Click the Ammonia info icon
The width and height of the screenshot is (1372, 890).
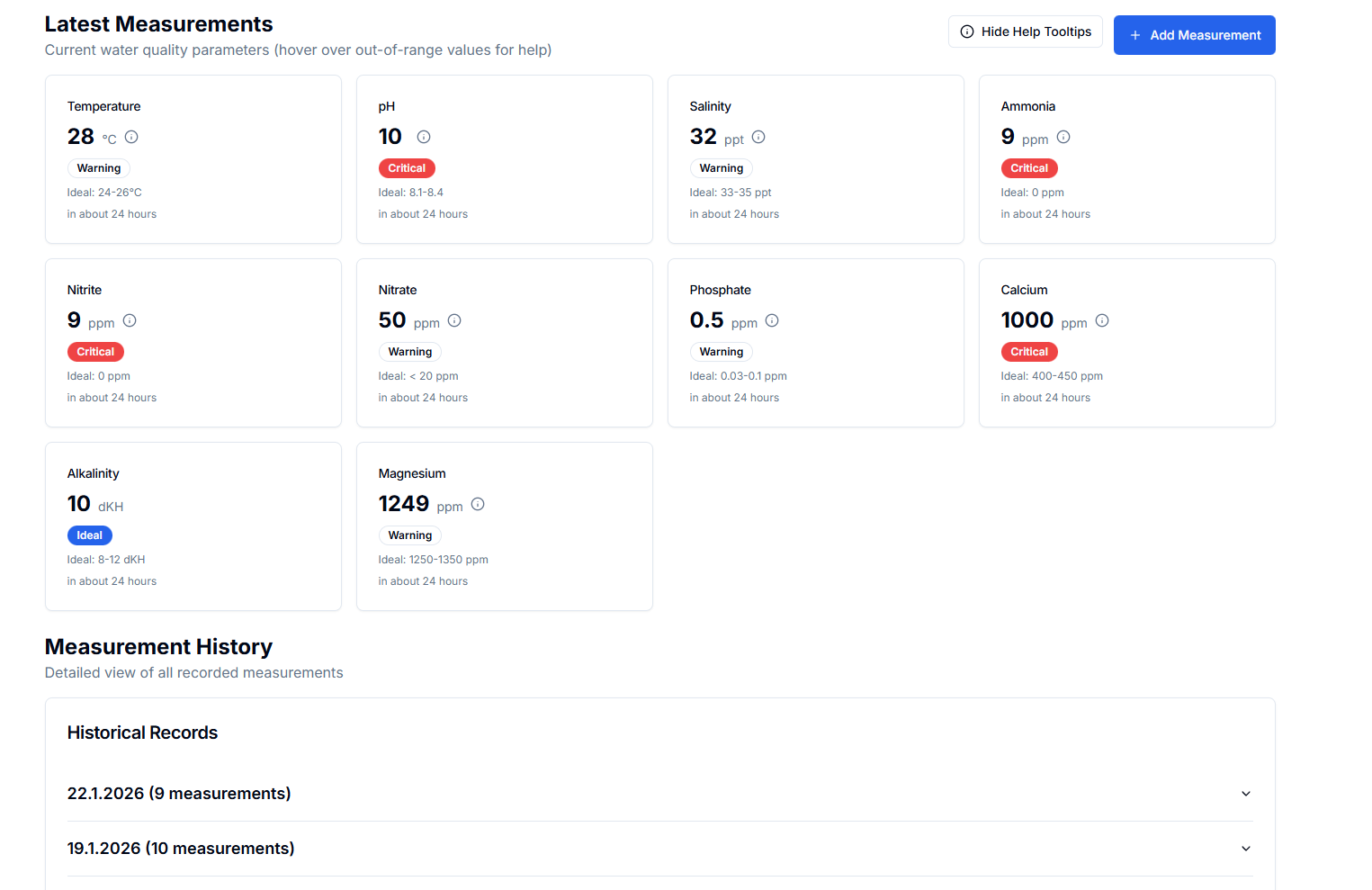tap(1063, 137)
